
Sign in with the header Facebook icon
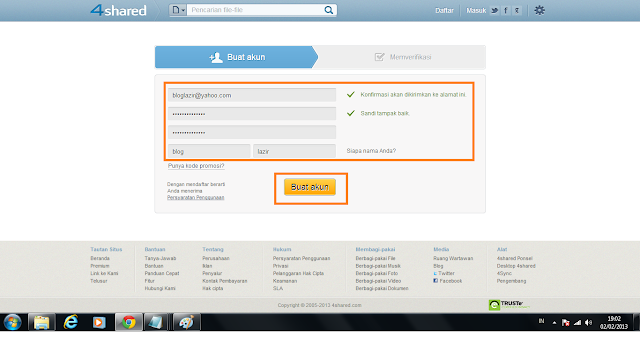(506, 11)
